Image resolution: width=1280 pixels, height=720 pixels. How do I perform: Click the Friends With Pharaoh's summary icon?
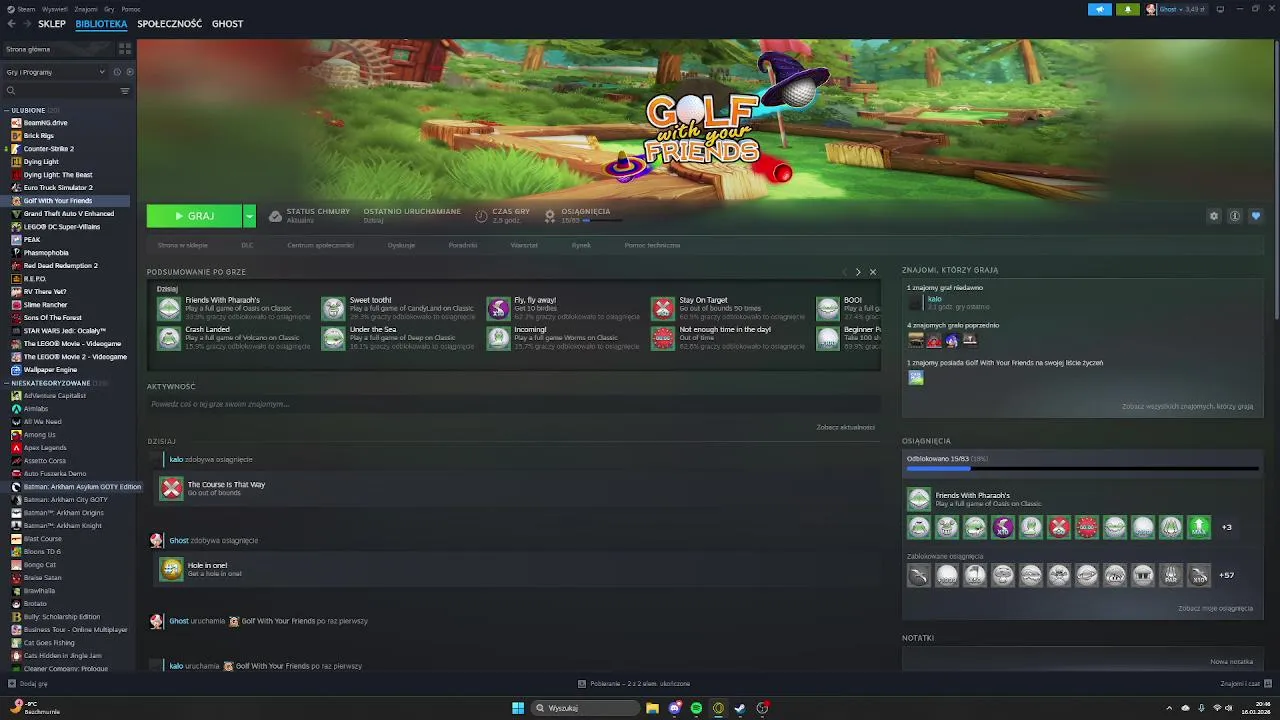[169, 308]
